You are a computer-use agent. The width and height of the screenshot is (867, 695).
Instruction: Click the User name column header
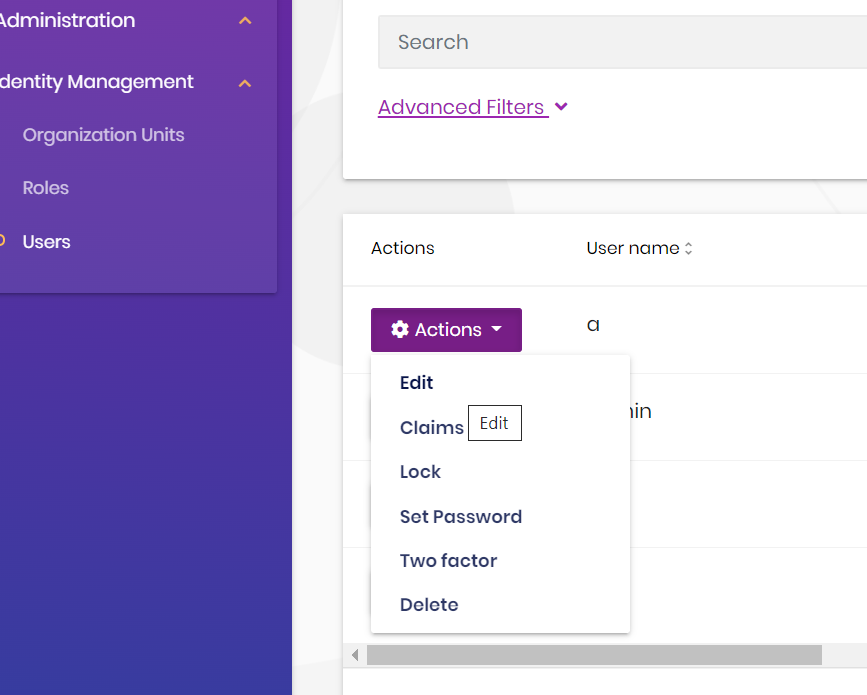(x=632, y=248)
